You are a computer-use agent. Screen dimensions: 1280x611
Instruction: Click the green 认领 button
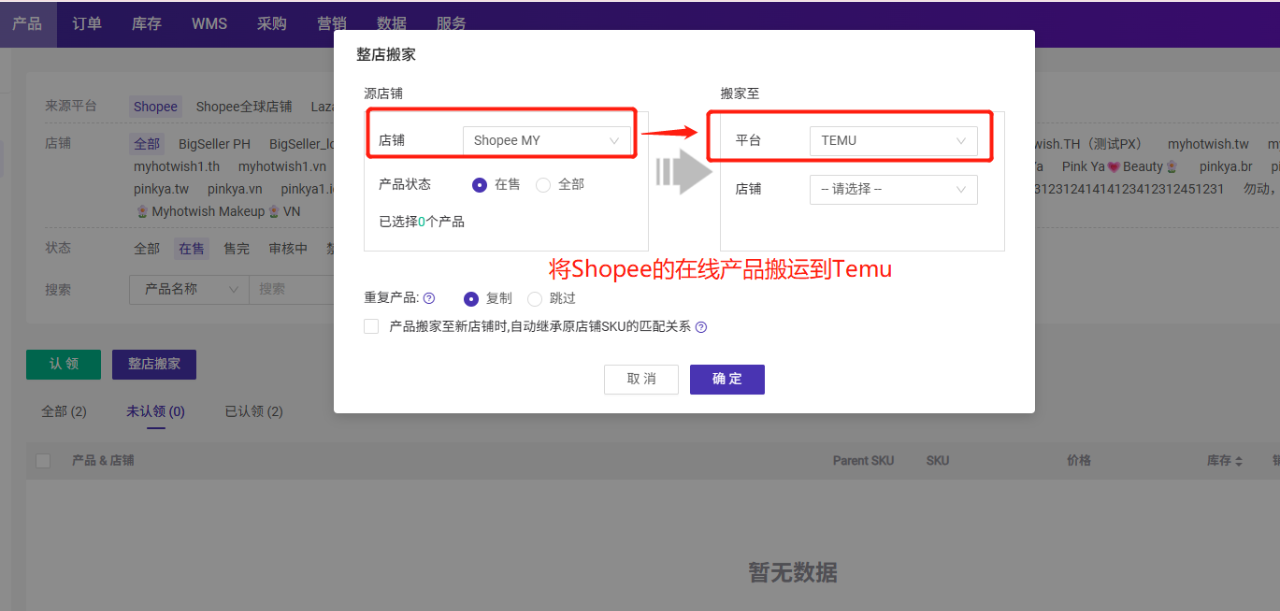[x=63, y=364]
